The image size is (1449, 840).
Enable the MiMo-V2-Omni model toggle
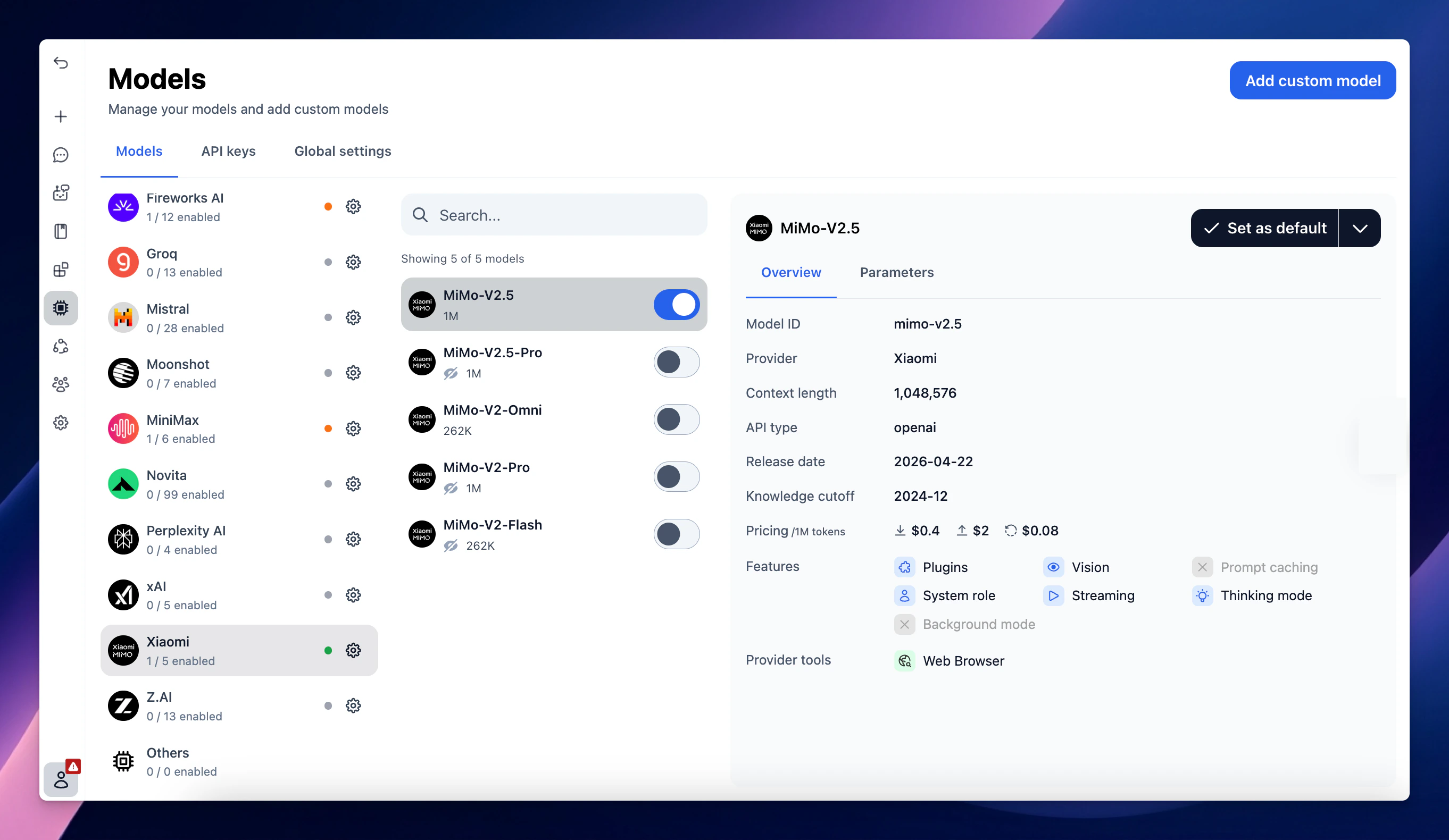676,419
